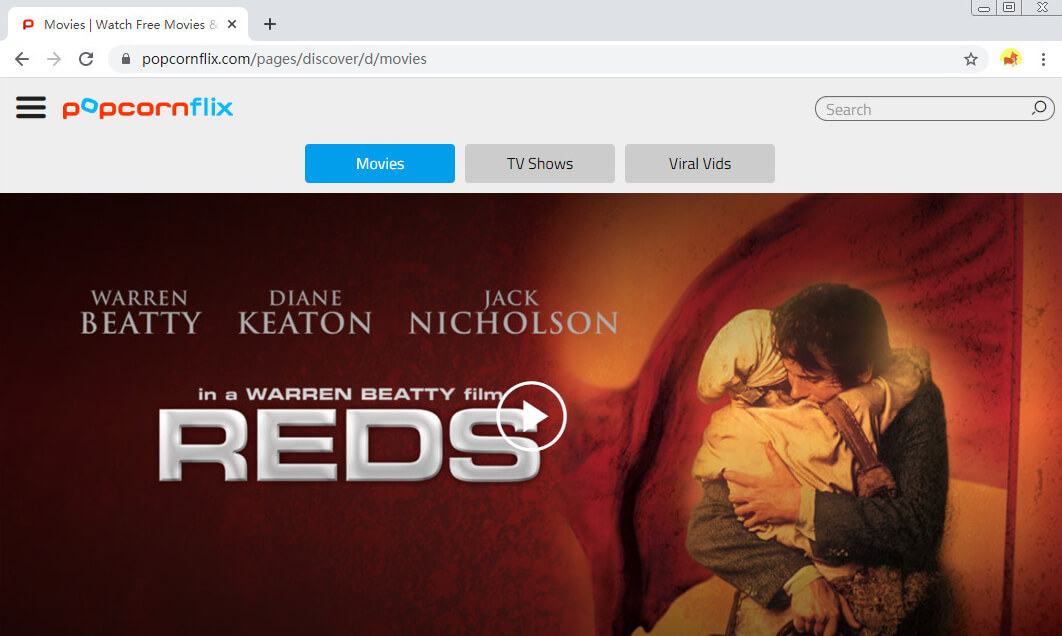This screenshot has height=636, width=1062.
Task: Focus the Search input field
Action: point(934,109)
